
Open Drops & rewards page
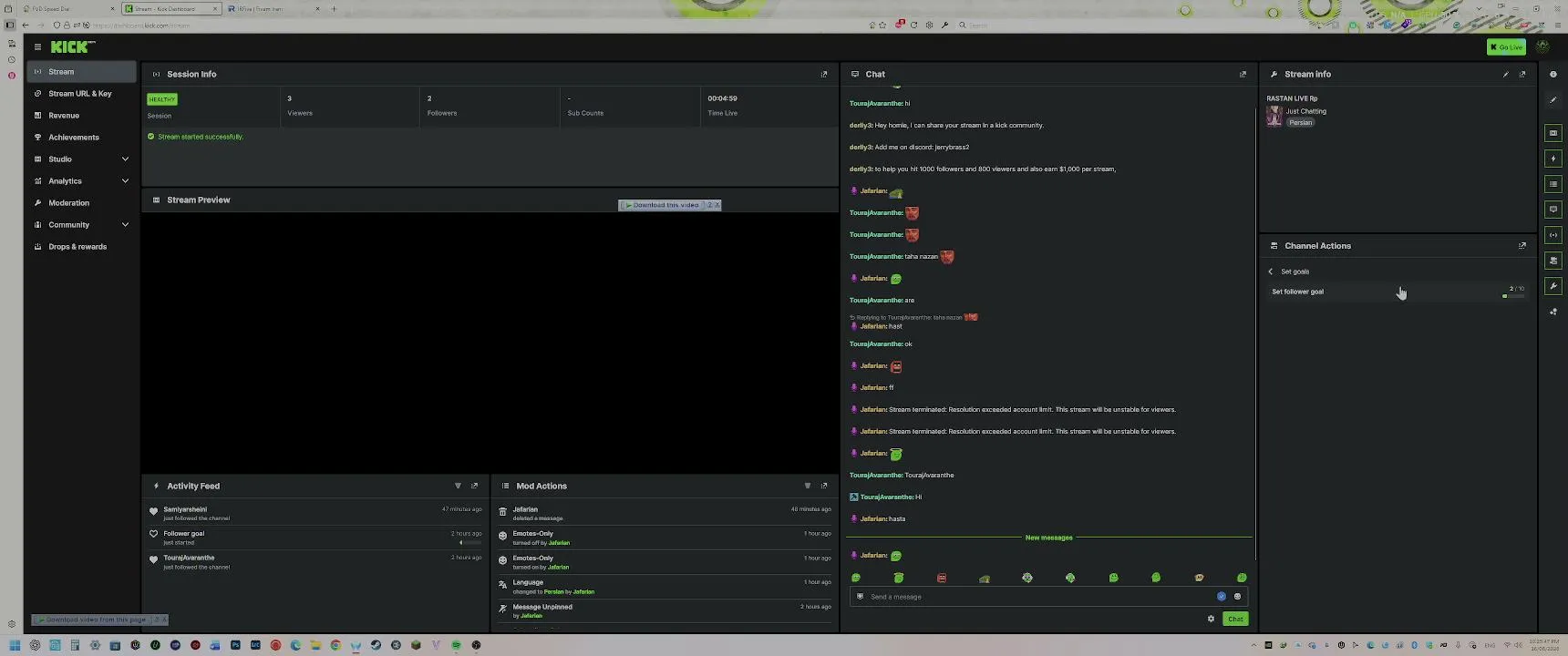tap(82, 247)
